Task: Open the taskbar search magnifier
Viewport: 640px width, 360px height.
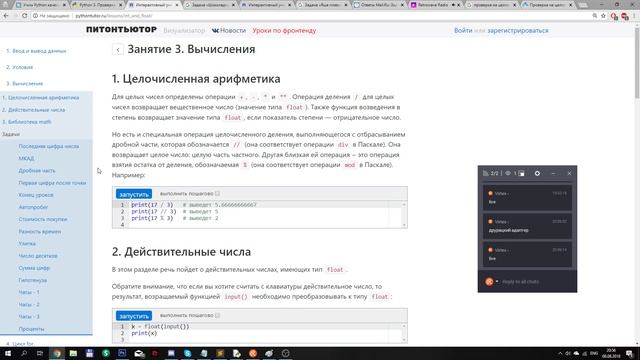Action: click(x=24, y=353)
